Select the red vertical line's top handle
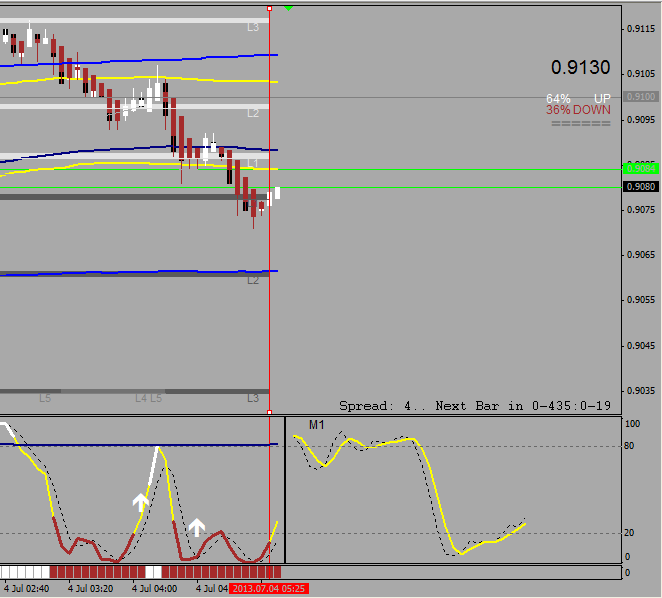662x598 pixels. point(270,8)
